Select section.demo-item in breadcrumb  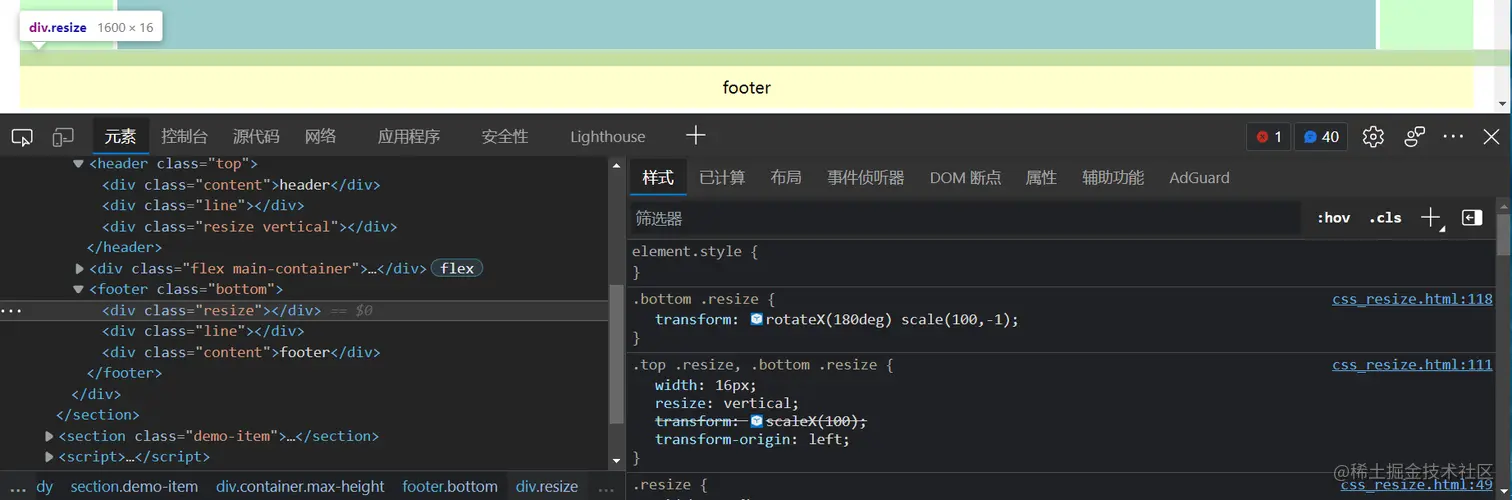(134, 487)
